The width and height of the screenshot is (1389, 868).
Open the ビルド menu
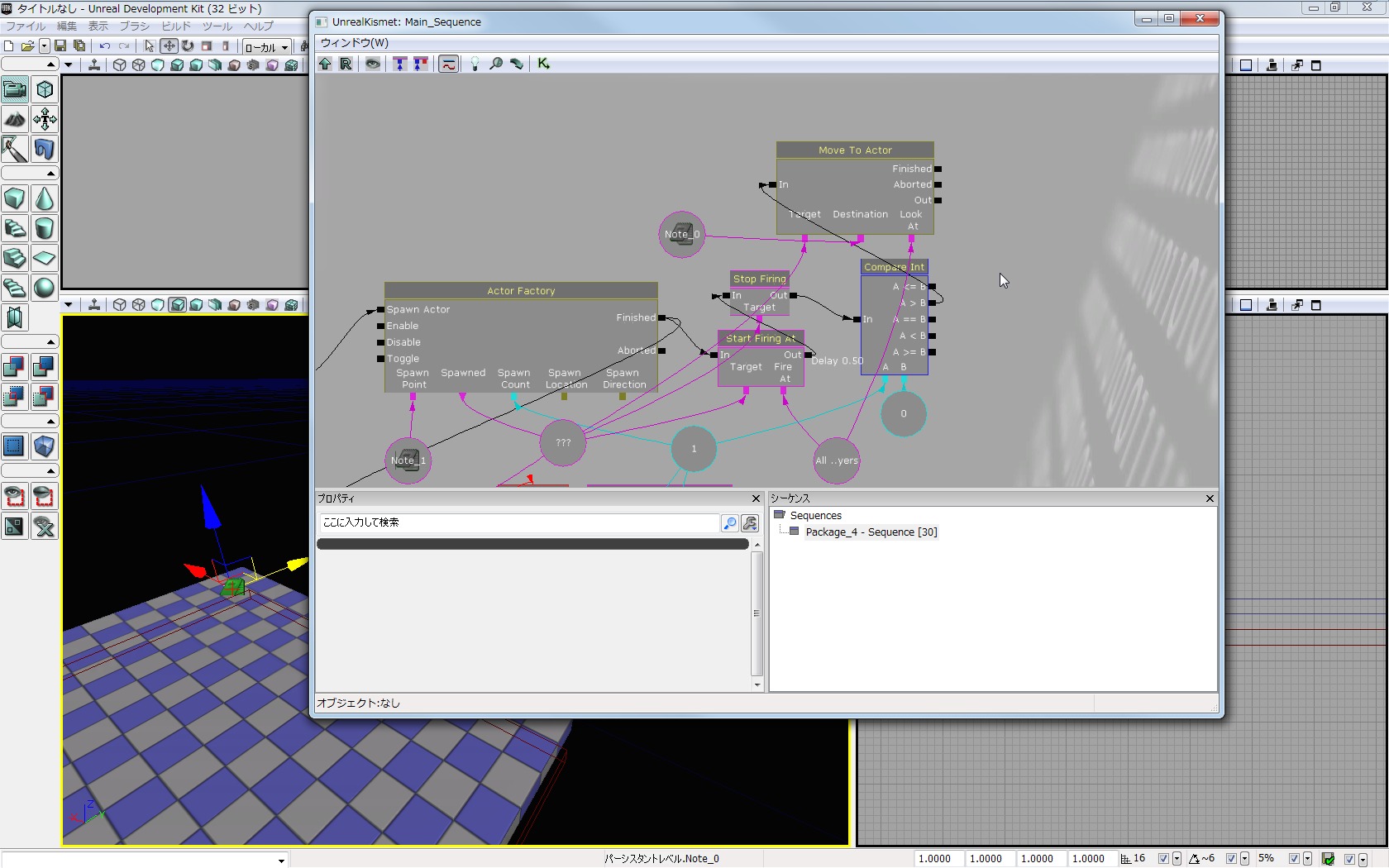point(175,26)
